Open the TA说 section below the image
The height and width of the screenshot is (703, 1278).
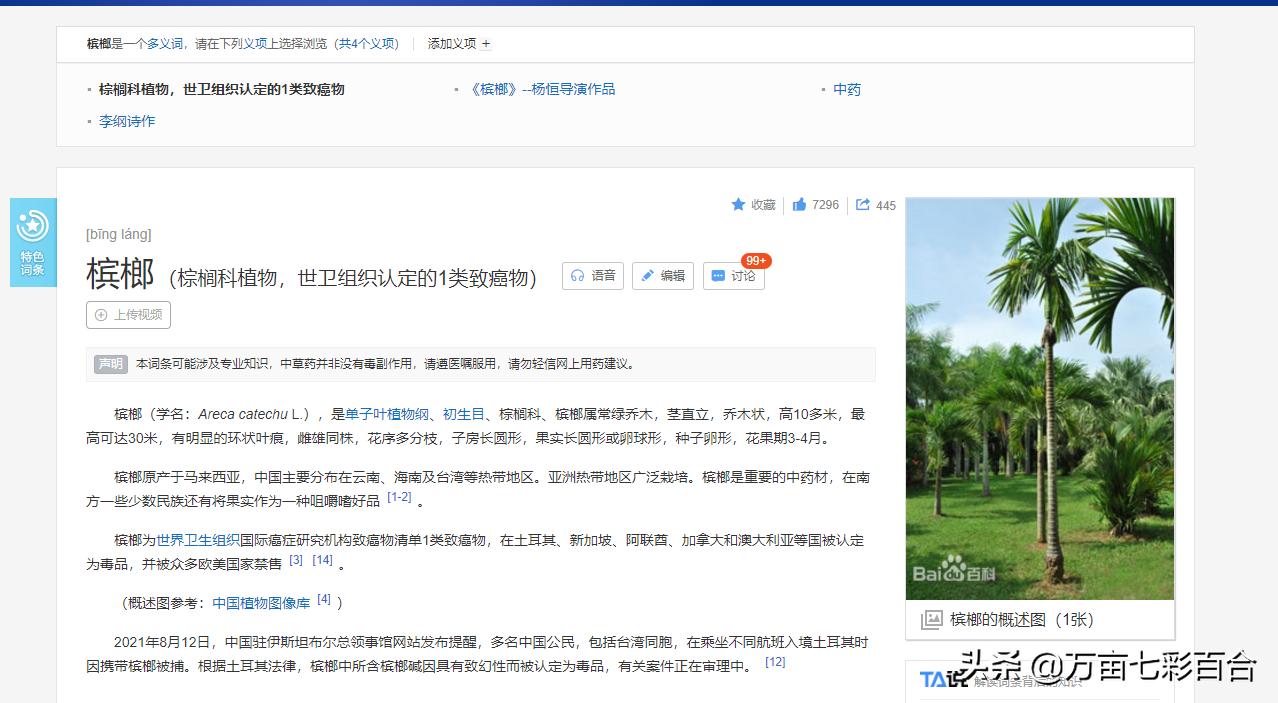coord(934,678)
